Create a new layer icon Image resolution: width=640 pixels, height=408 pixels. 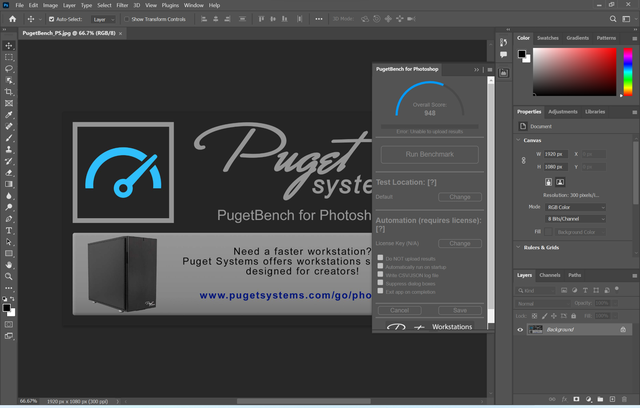pos(612,399)
